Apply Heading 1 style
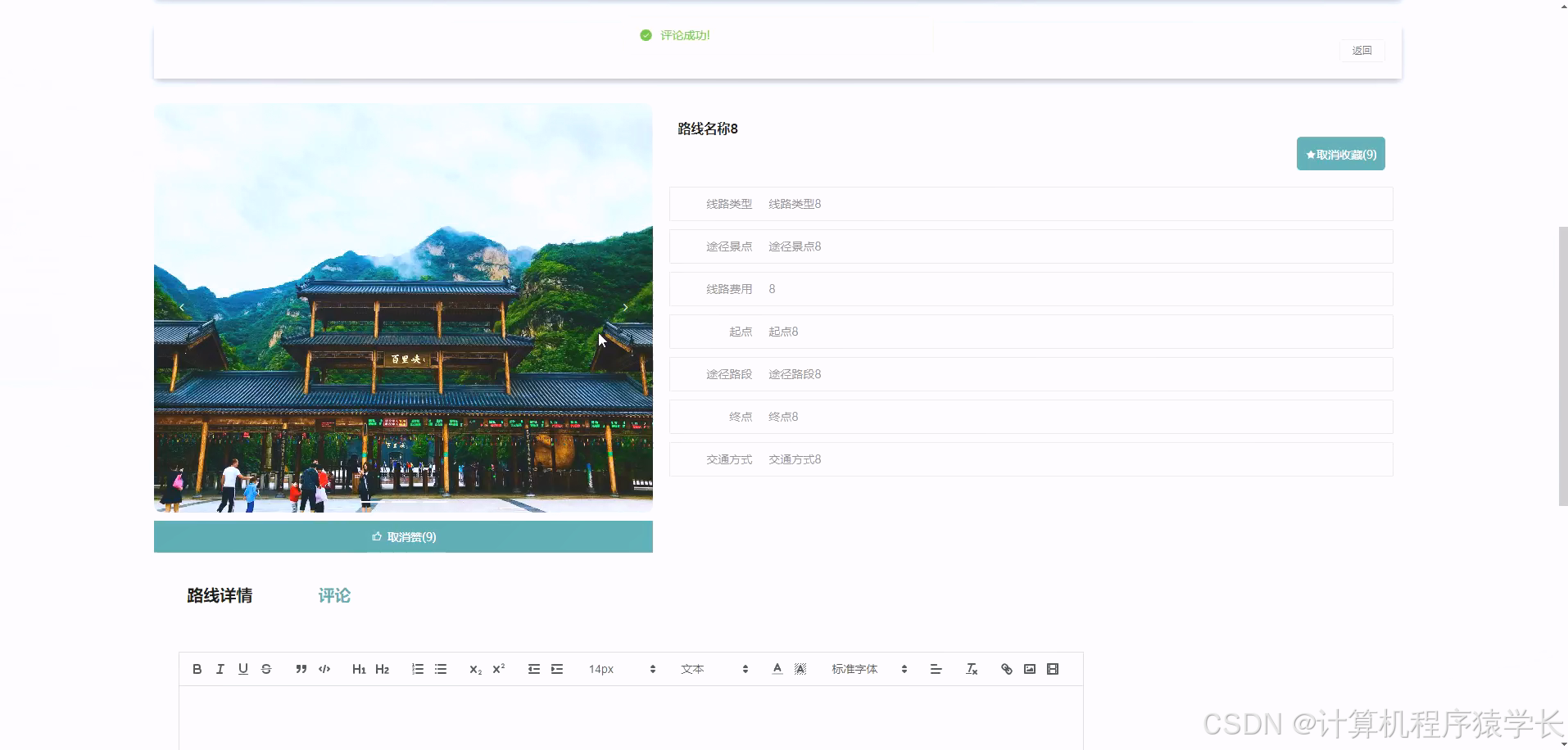The height and width of the screenshot is (750, 1568). pos(358,669)
